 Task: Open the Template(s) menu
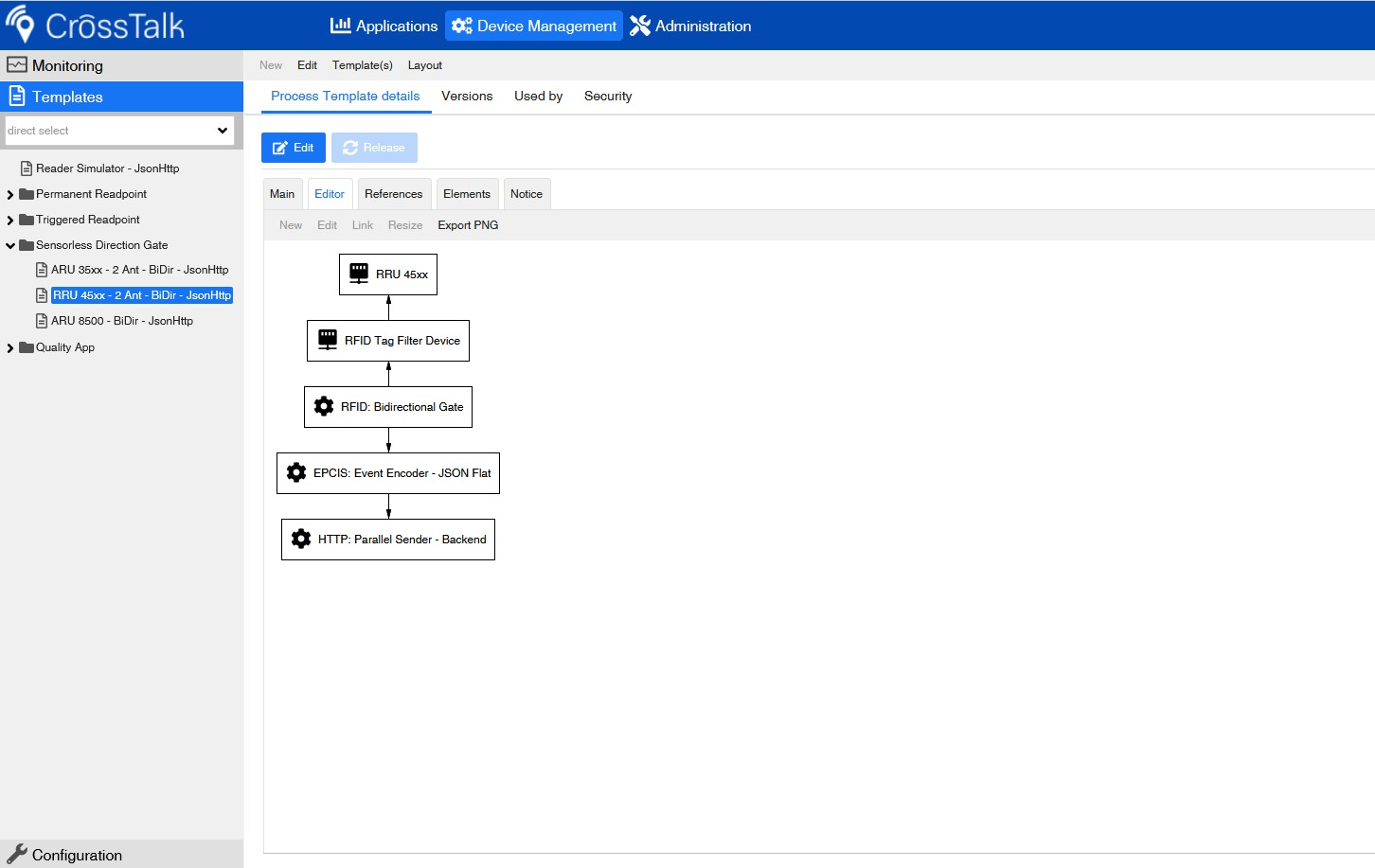pyautogui.click(x=362, y=65)
